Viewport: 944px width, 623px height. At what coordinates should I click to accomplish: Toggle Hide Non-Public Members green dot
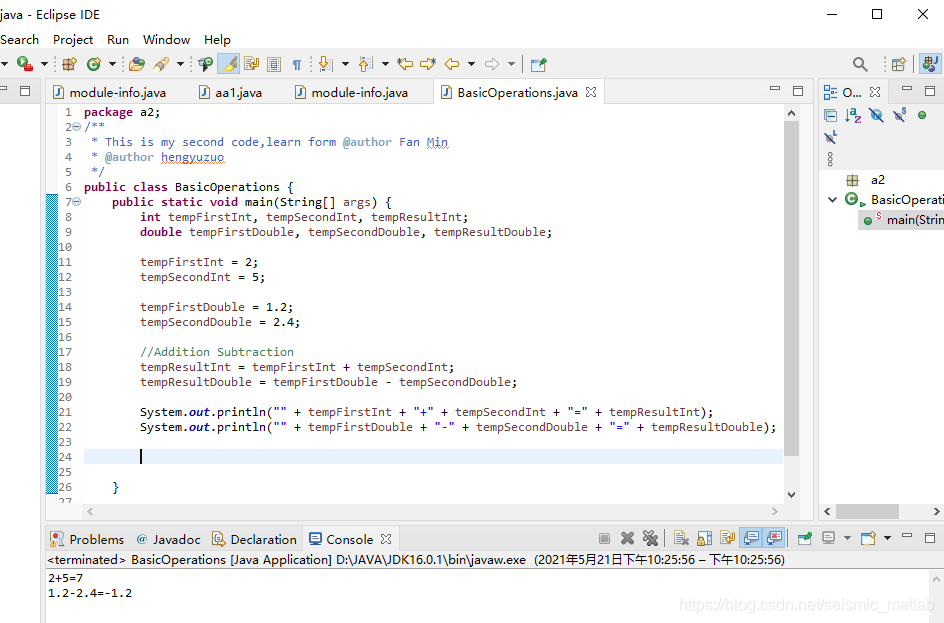(x=922, y=115)
